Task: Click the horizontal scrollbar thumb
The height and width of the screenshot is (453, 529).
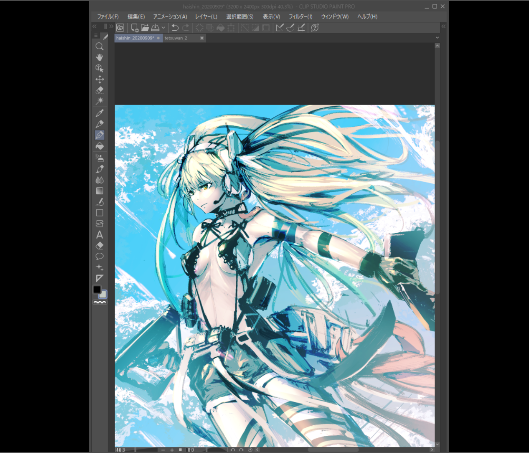Action: click(x=332, y=450)
